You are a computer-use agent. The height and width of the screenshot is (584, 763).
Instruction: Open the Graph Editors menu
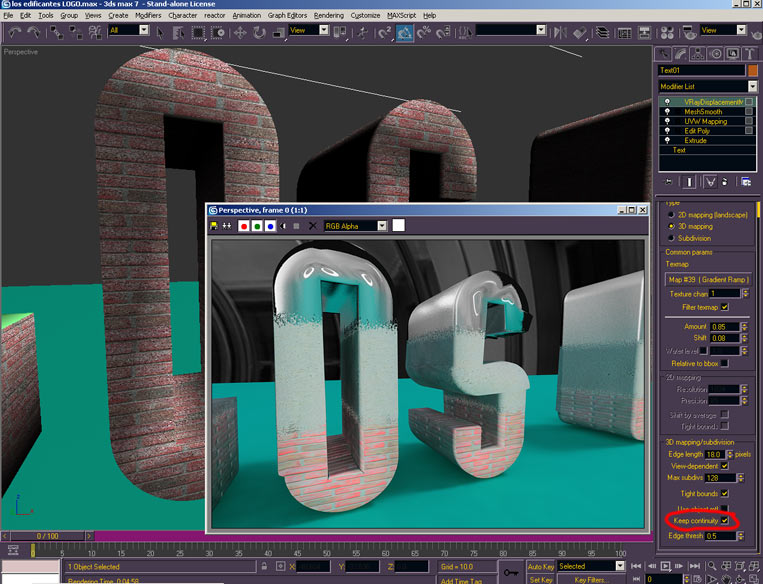pyautogui.click(x=287, y=16)
